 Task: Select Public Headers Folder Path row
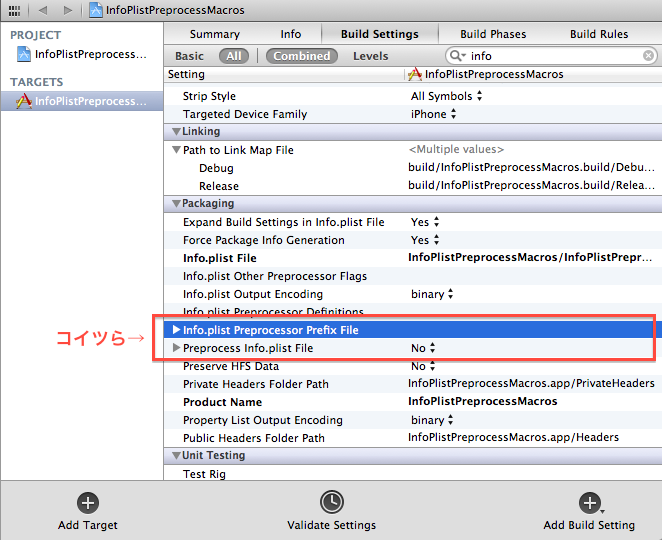point(413,438)
